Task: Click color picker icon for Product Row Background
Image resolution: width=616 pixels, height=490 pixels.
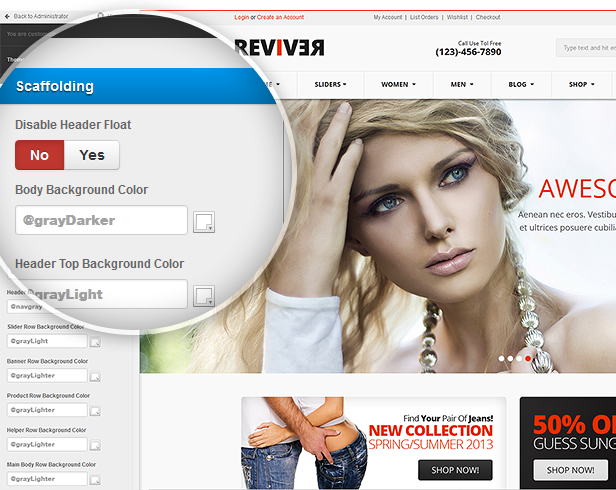Action: (95, 411)
